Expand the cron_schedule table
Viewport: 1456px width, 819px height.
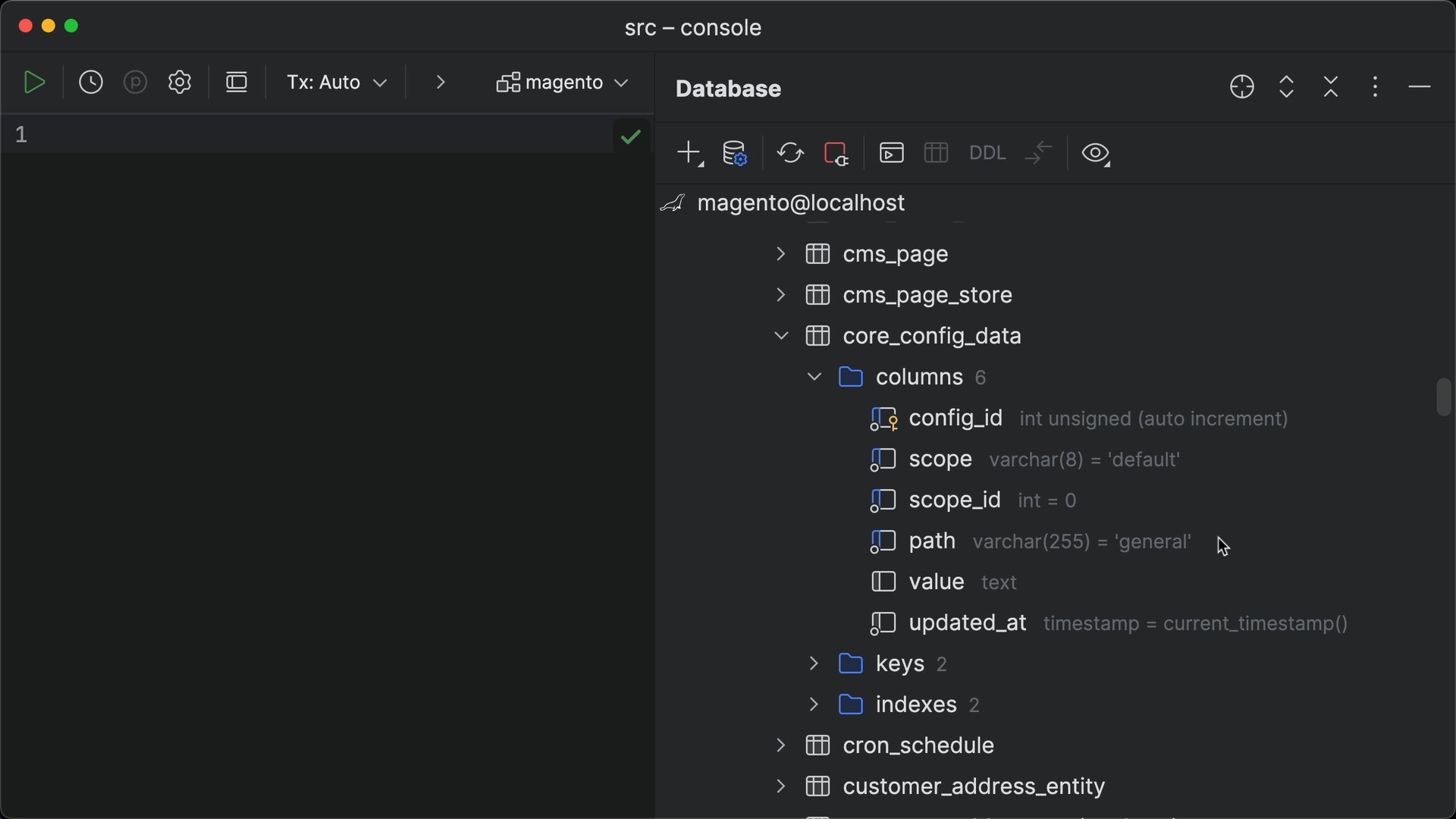click(781, 745)
